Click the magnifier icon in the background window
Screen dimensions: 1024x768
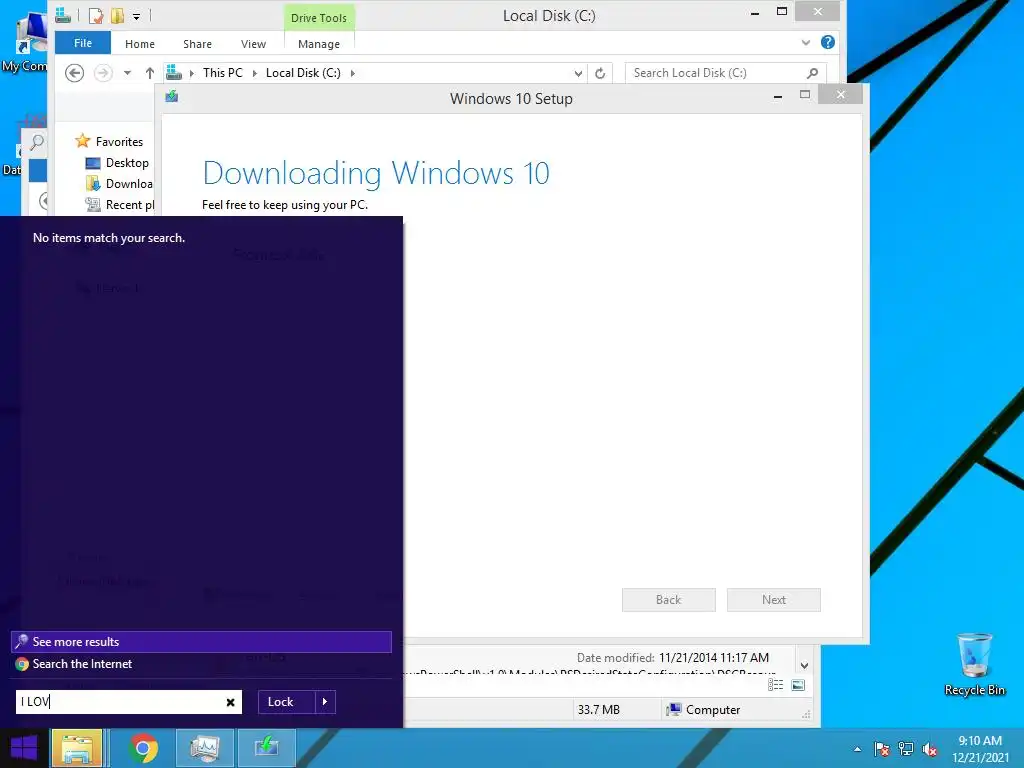[37, 141]
